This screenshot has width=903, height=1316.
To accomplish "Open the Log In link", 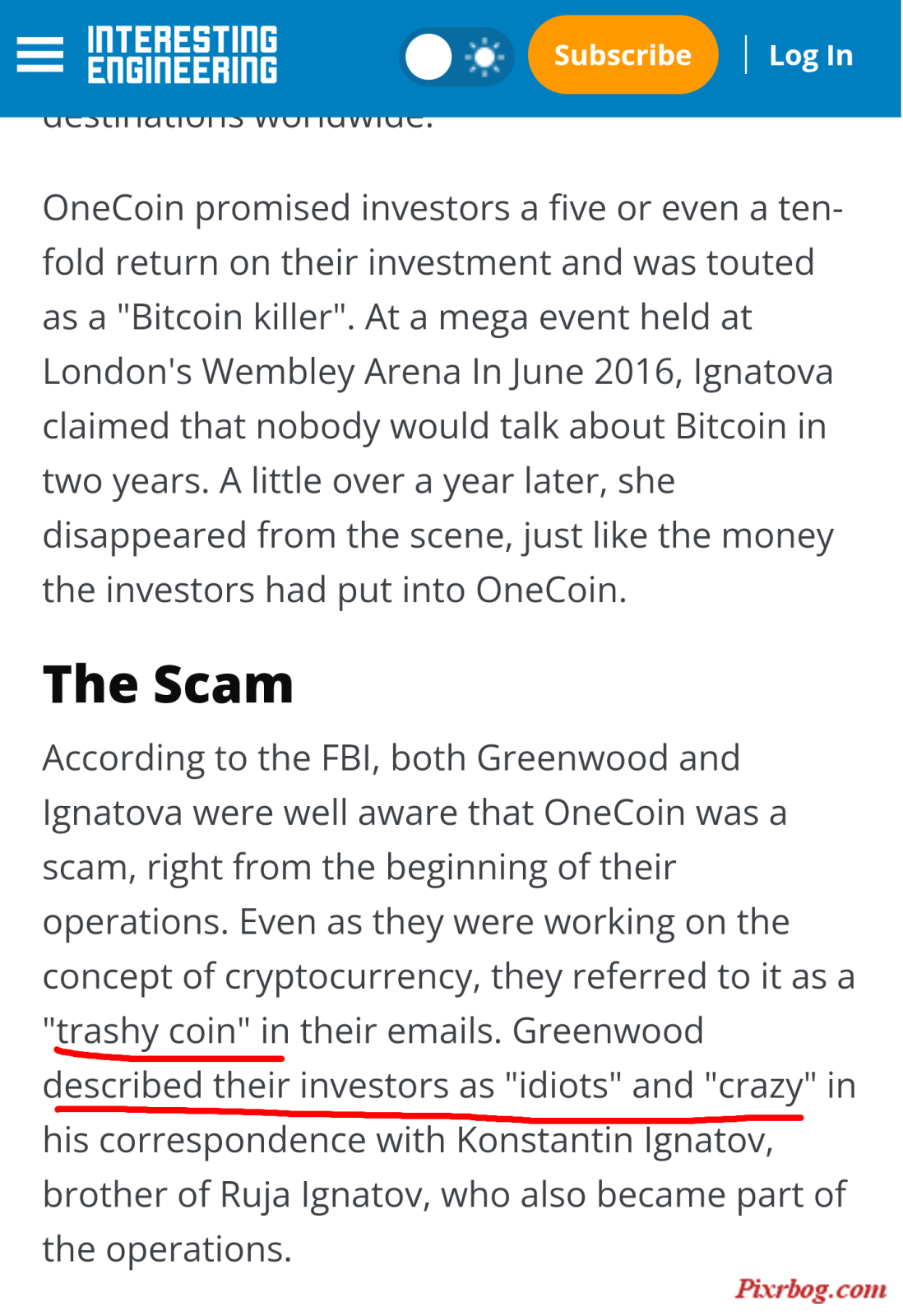I will 811,55.
